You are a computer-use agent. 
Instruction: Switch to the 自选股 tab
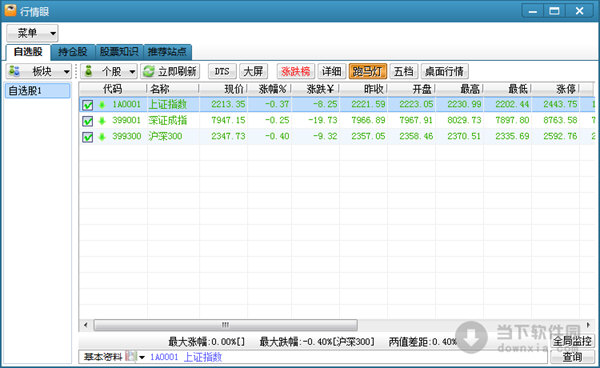click(28, 52)
